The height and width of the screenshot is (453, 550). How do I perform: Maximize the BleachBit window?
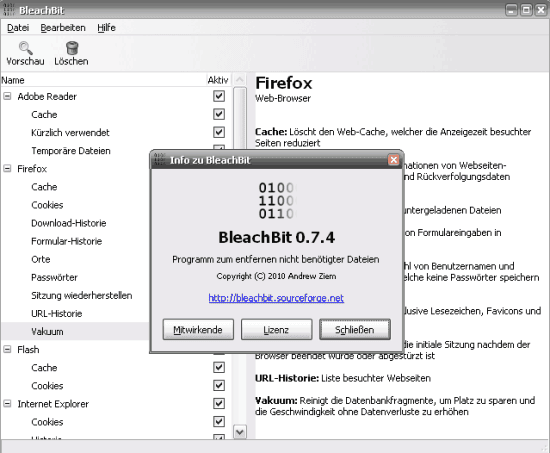point(526,10)
